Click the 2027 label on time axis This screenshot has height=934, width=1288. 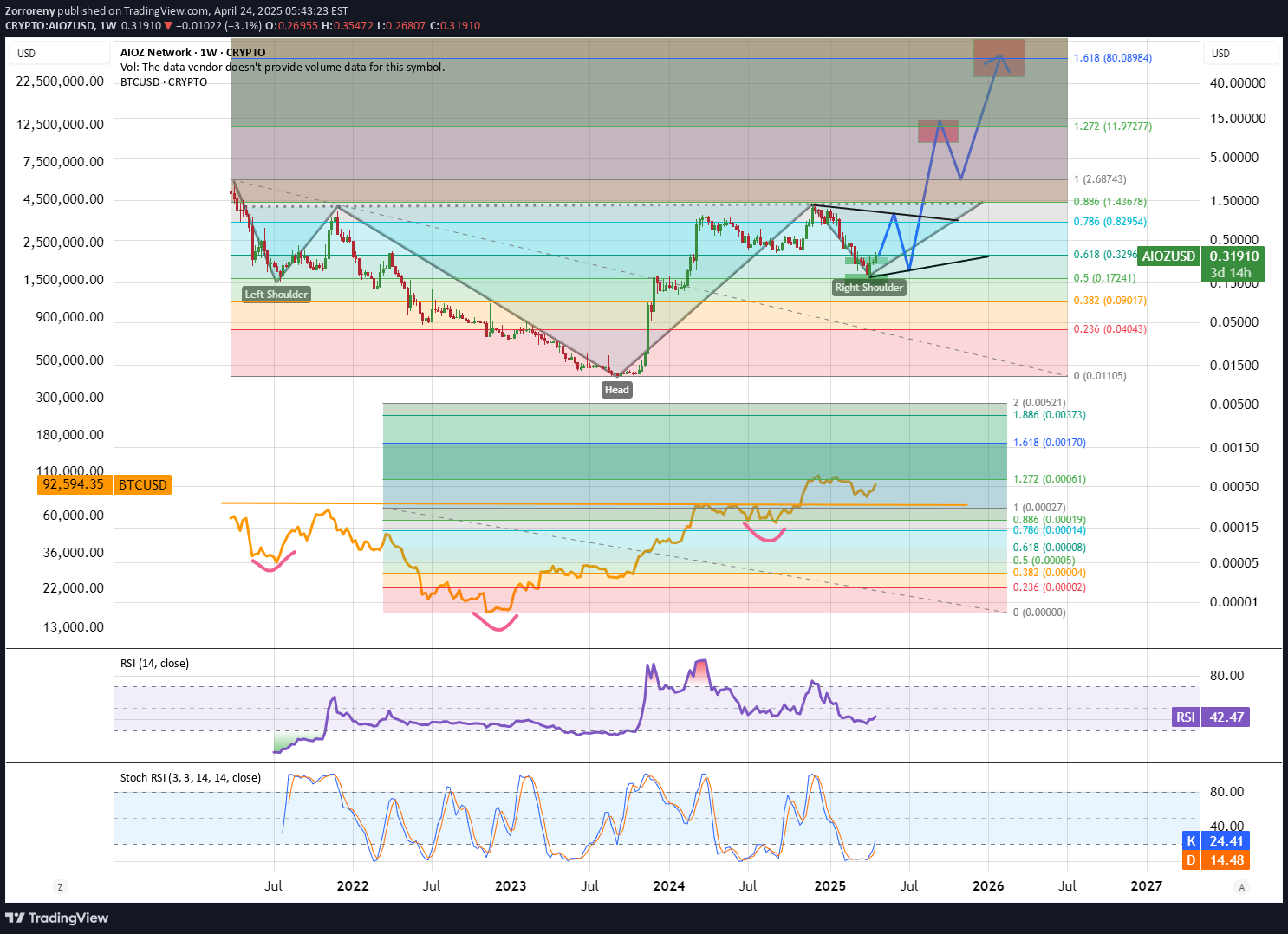click(x=1147, y=885)
